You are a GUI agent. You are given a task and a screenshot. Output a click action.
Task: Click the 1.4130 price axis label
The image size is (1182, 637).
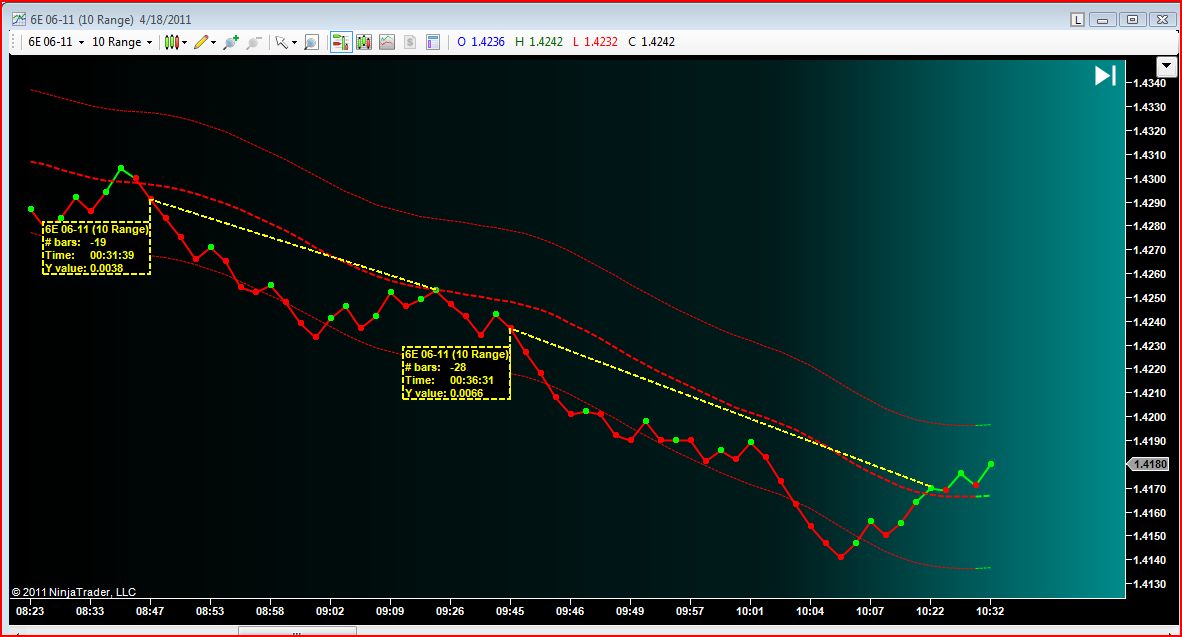click(1150, 583)
